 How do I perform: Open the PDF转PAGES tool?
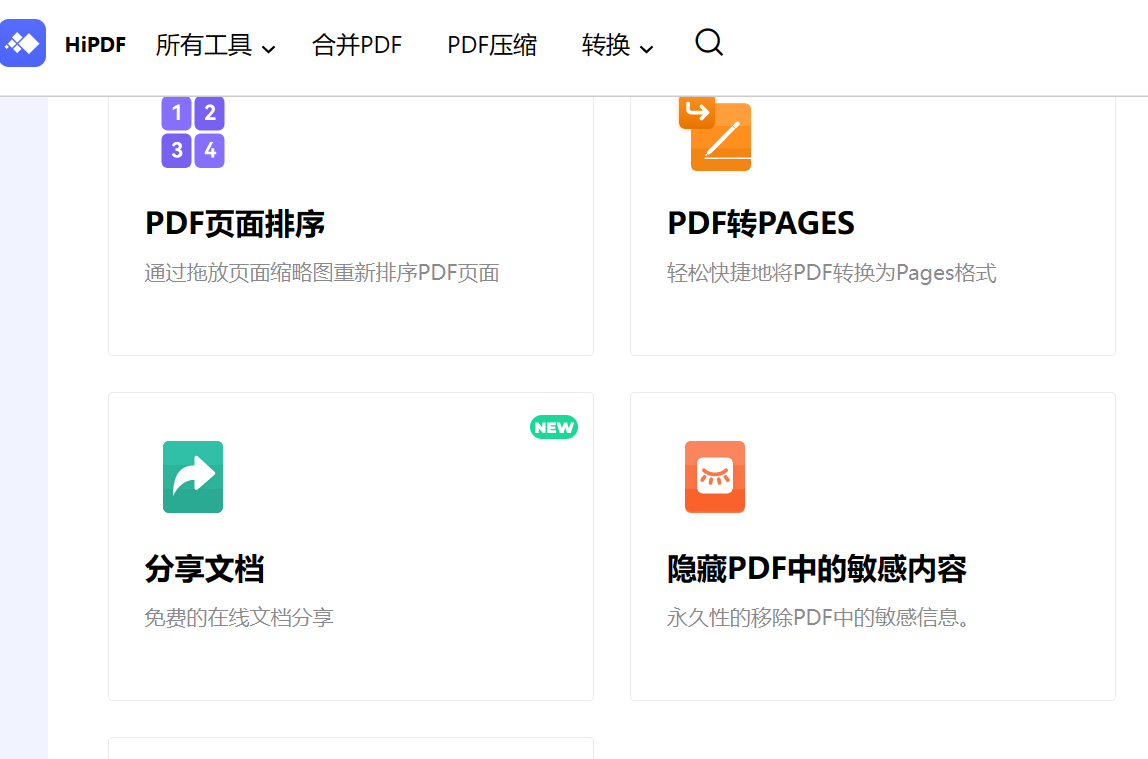tap(761, 223)
